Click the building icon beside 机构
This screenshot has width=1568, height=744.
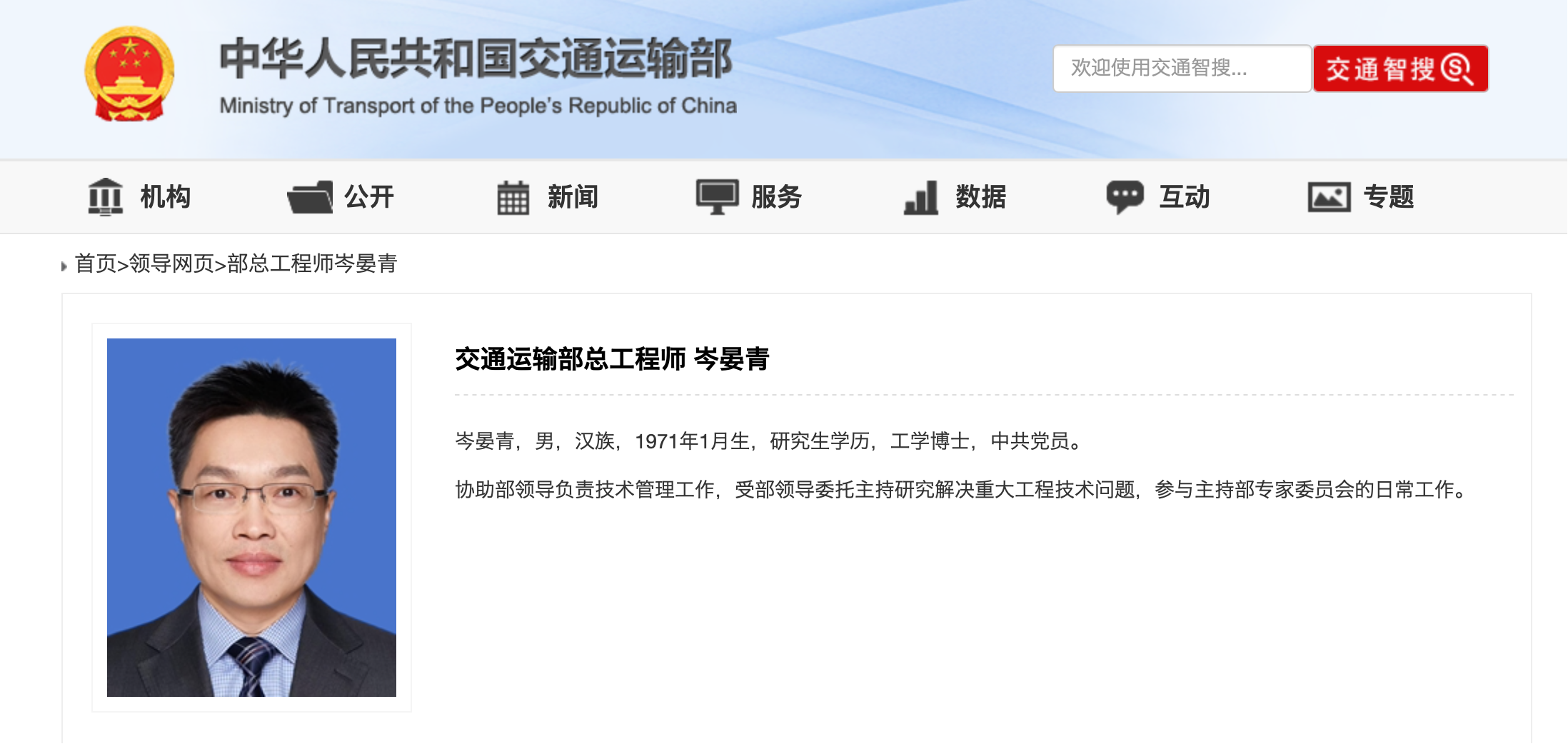point(105,196)
